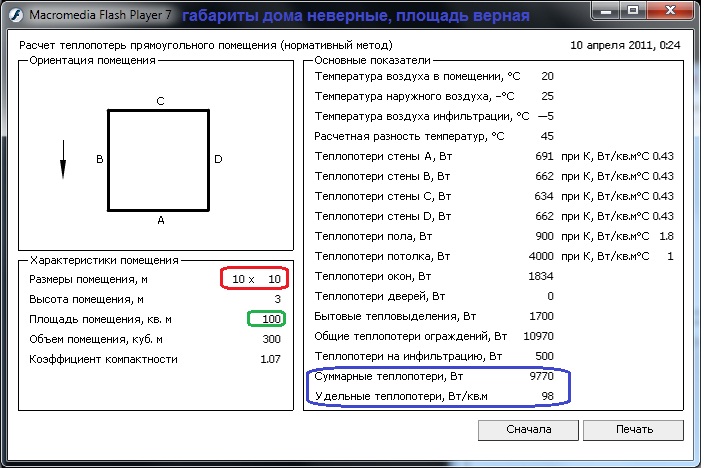
Task: Click the wall A K coefficient 0.43
Action: 664,156
